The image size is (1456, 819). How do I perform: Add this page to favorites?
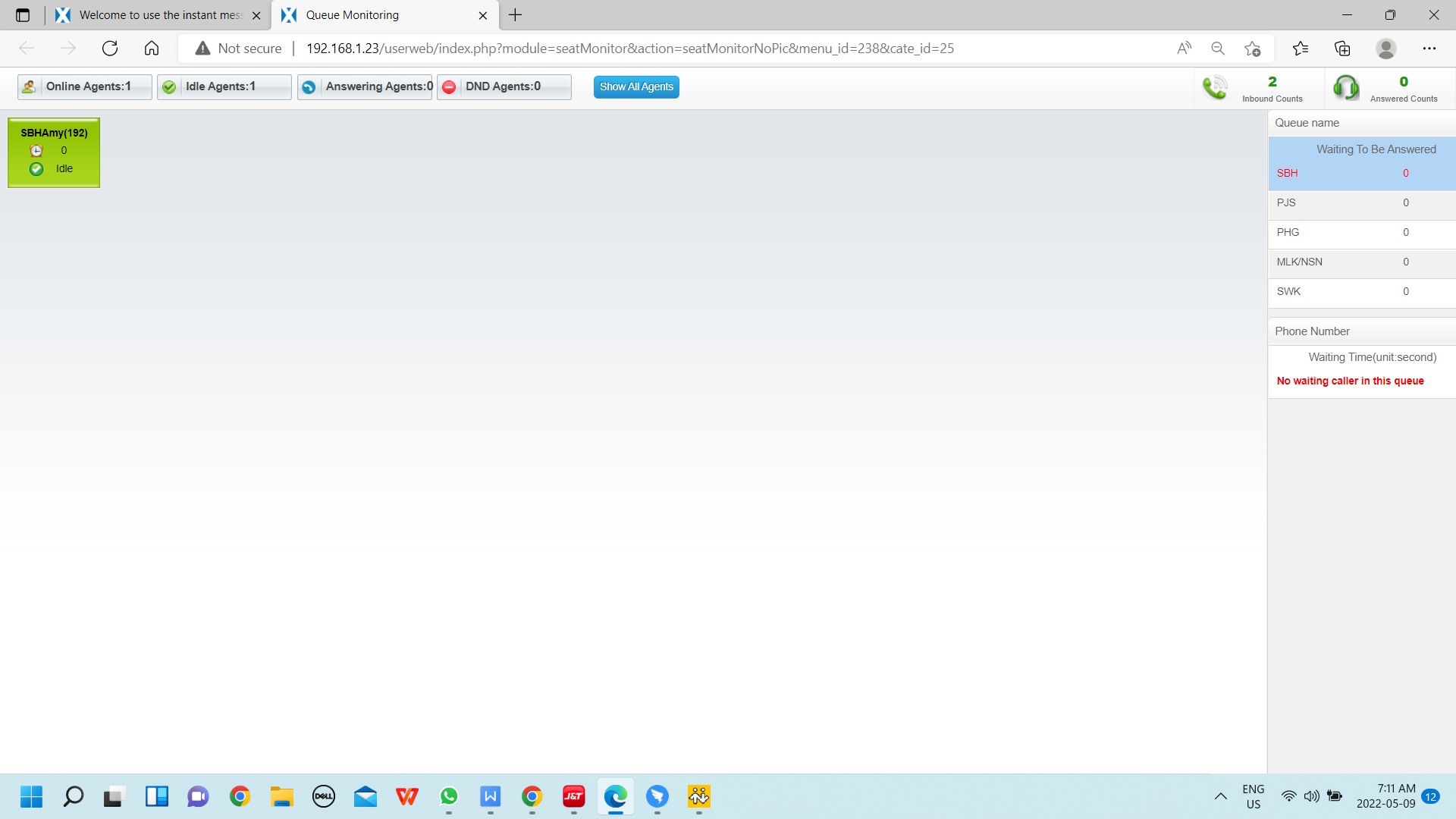[1252, 49]
